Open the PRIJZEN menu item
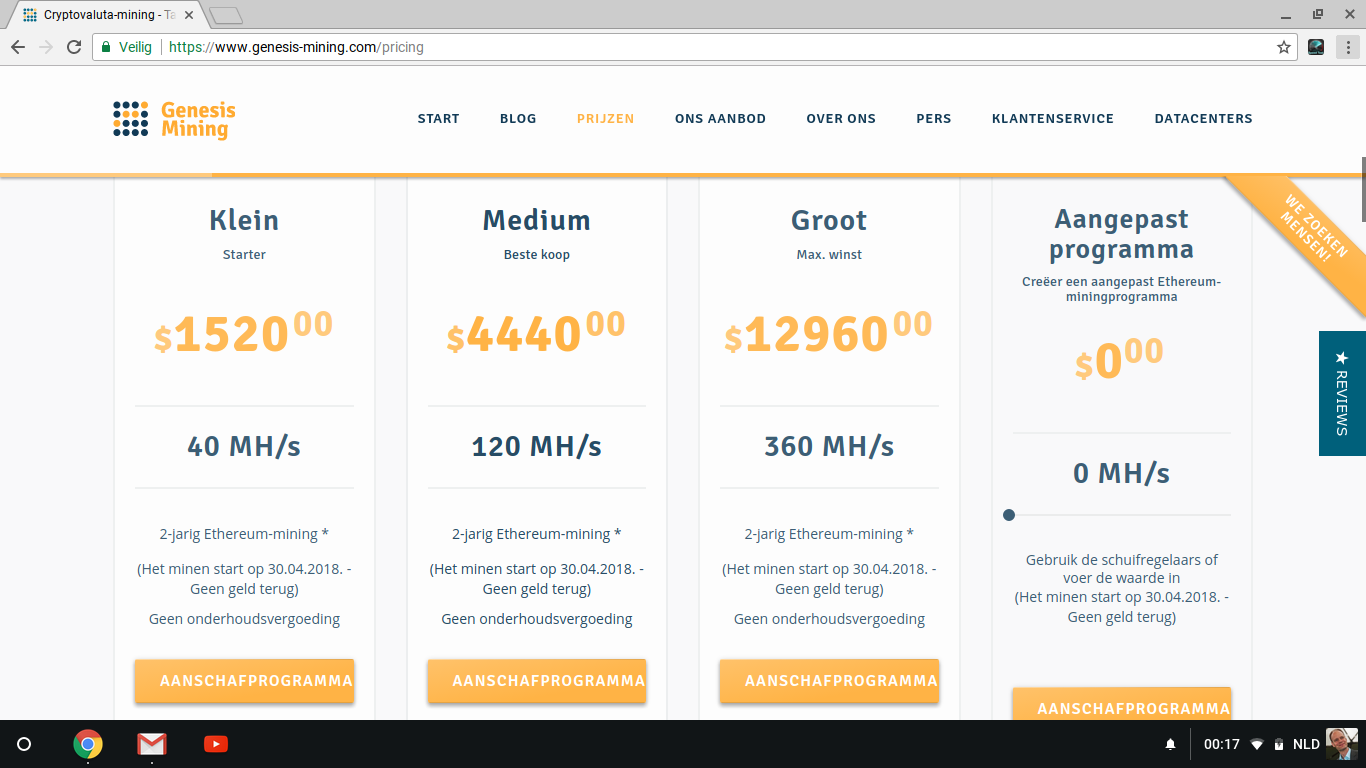The image size is (1366, 768). coord(606,118)
